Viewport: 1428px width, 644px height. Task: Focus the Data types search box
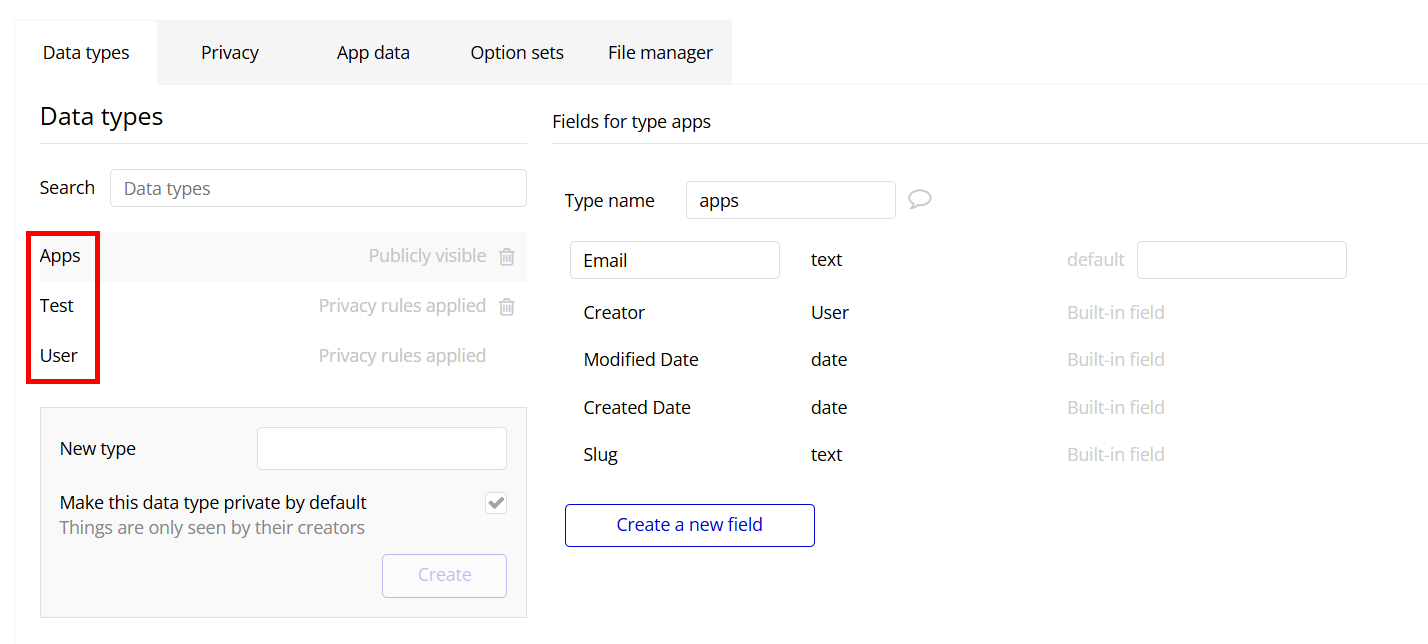318,188
